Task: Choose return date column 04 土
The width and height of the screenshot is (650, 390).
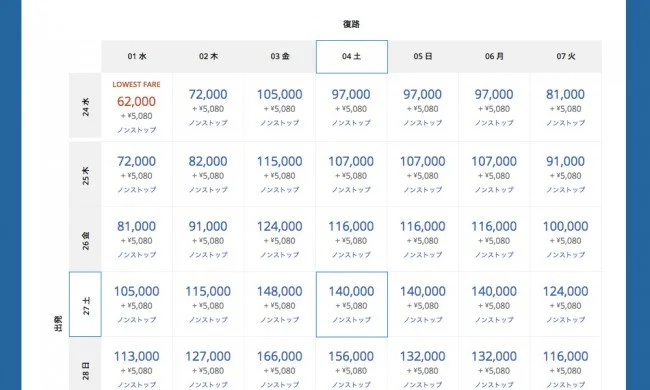Action: click(352, 57)
